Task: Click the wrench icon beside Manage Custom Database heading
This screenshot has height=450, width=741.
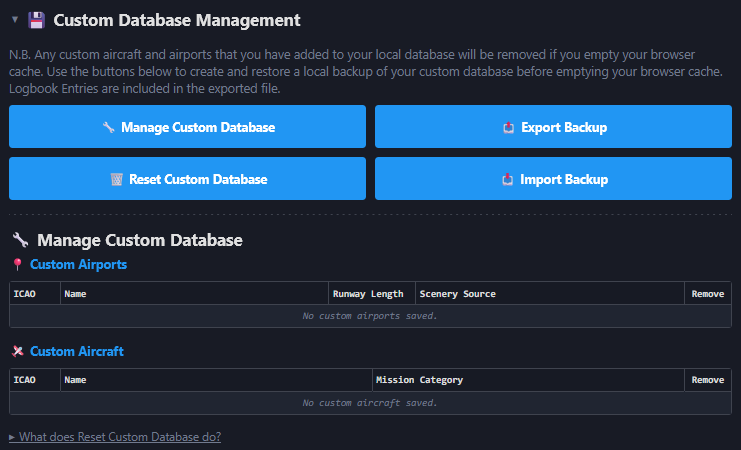Action: point(20,240)
